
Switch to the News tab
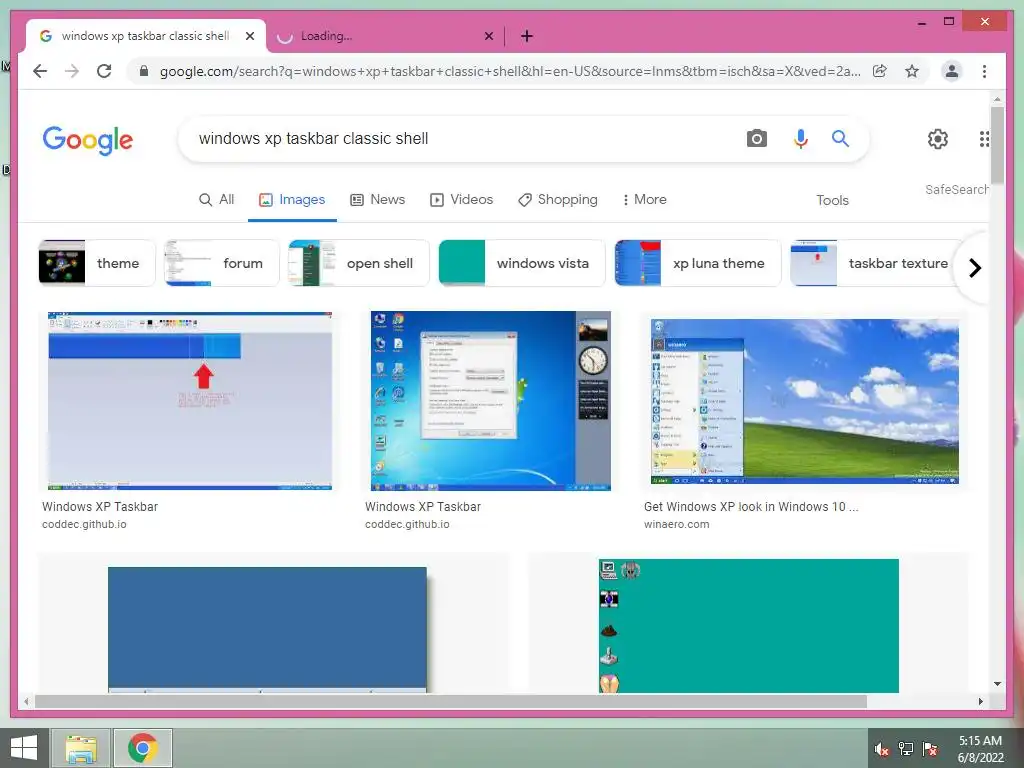click(377, 199)
